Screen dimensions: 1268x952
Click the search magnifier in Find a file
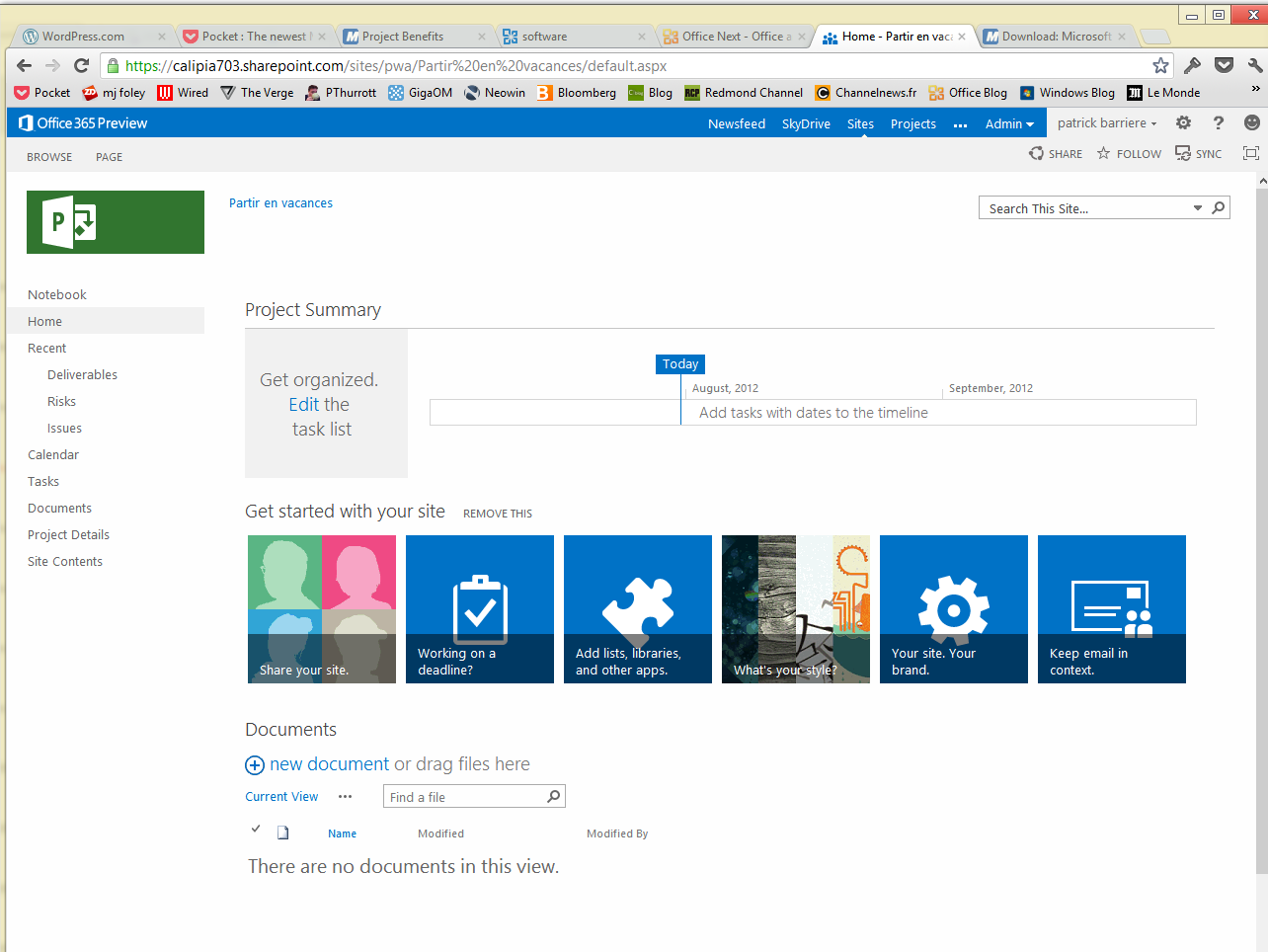pyautogui.click(x=554, y=797)
